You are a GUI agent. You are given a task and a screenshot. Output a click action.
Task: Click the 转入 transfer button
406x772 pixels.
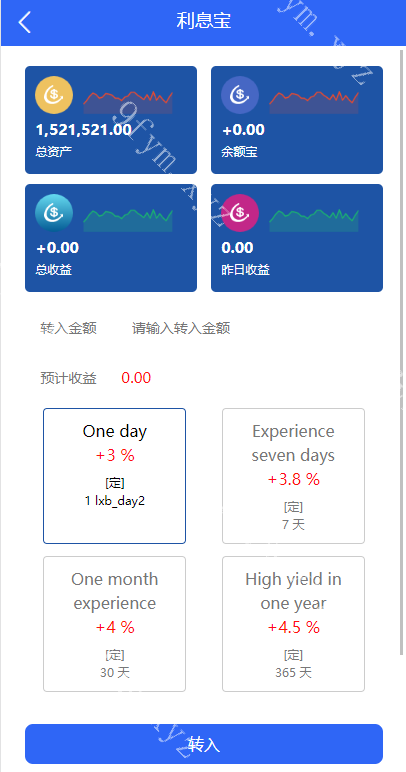tap(204, 743)
